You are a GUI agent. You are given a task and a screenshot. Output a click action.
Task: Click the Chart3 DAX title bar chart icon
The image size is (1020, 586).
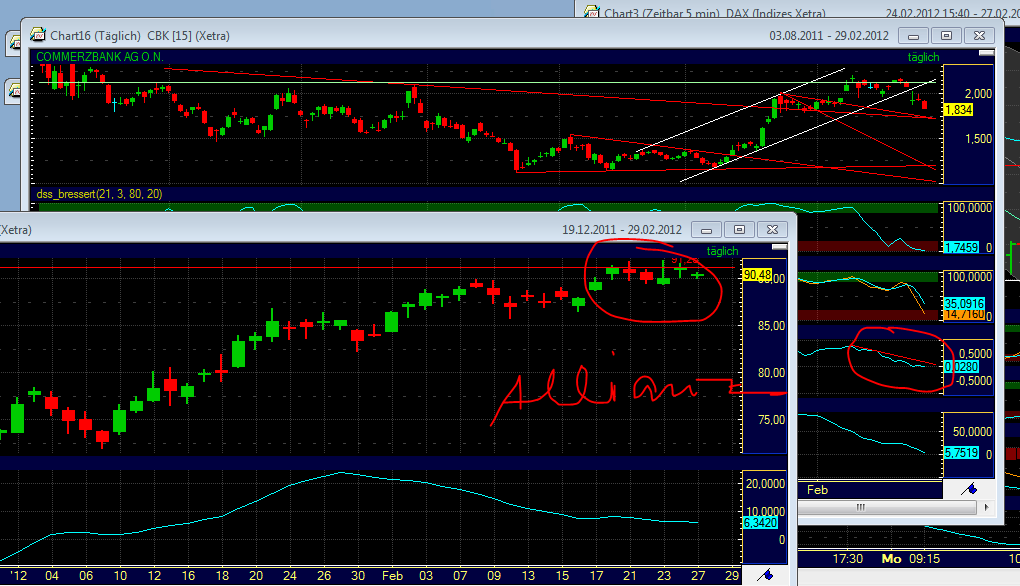click(592, 13)
